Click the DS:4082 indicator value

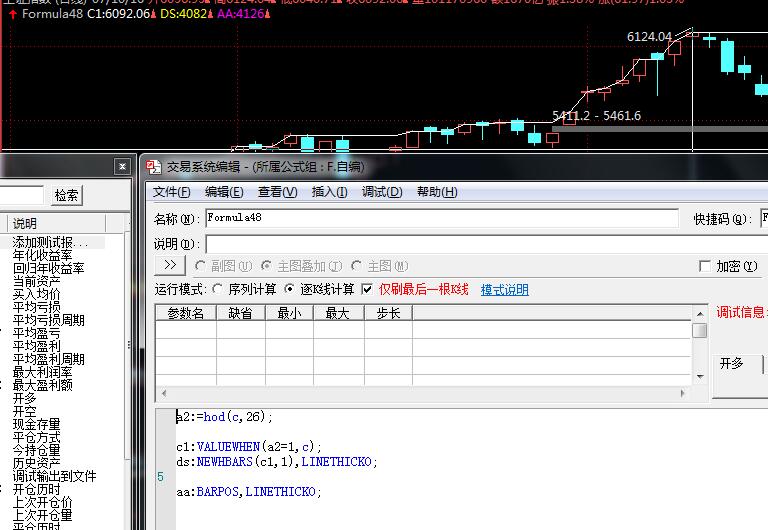point(184,14)
